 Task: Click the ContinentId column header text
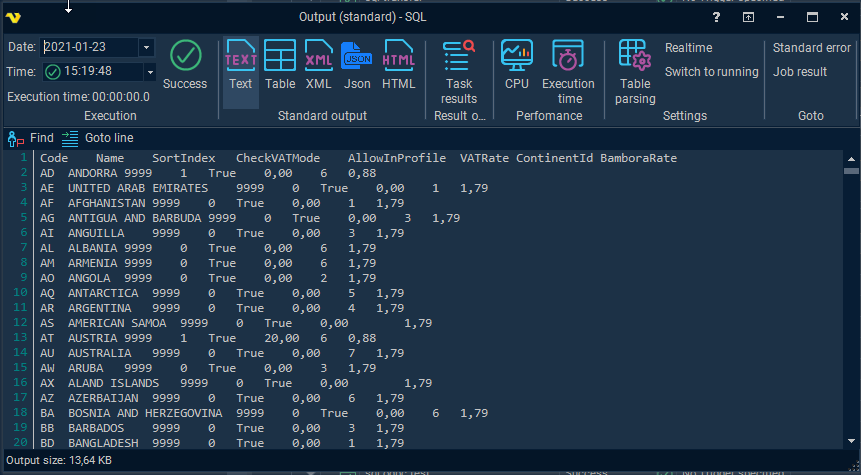[x=555, y=158]
